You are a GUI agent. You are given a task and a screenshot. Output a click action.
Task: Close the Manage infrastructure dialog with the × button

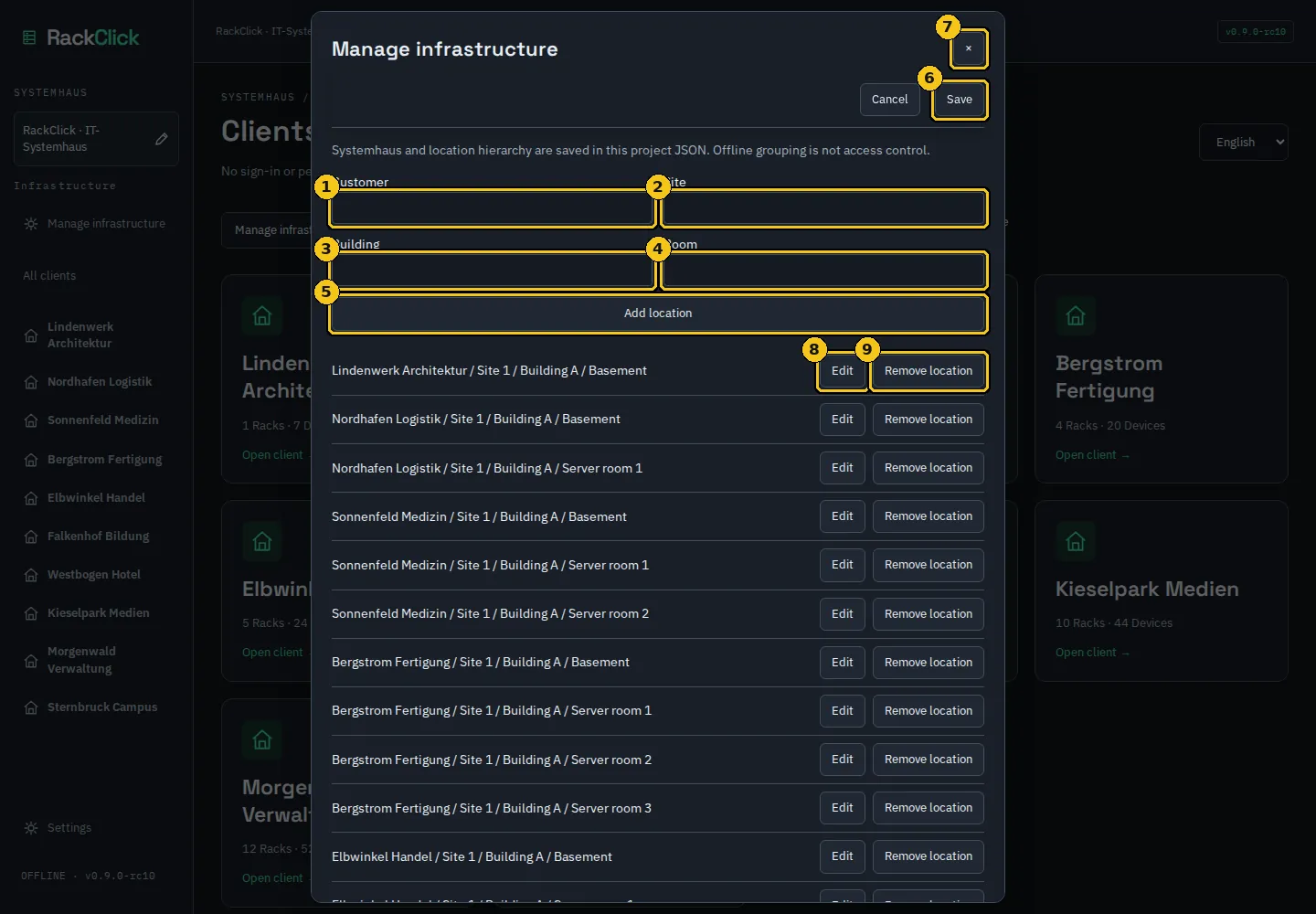[969, 48]
